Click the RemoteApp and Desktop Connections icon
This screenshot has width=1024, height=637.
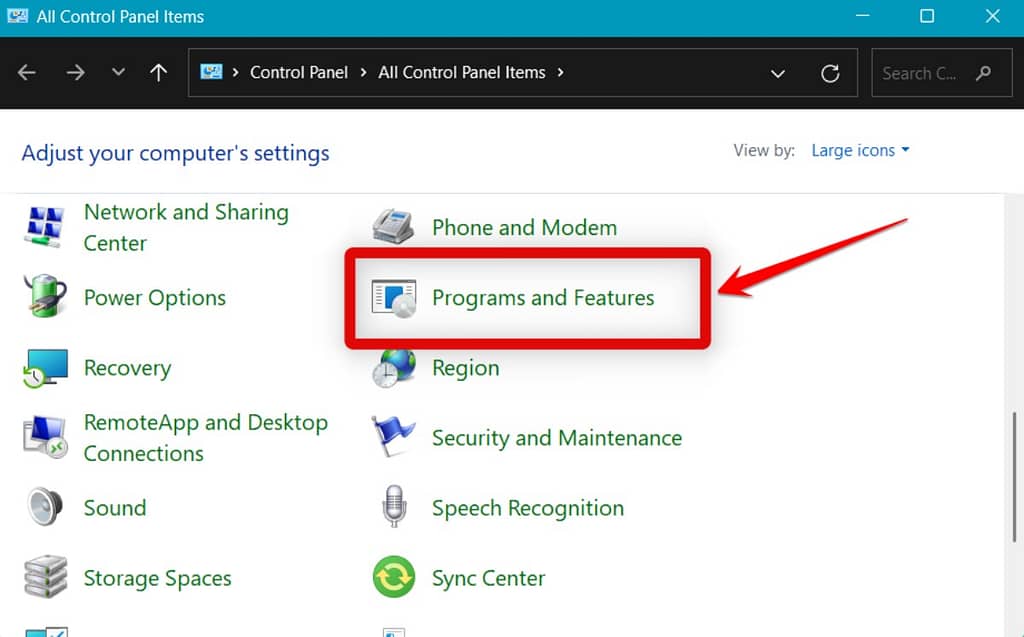click(x=45, y=437)
